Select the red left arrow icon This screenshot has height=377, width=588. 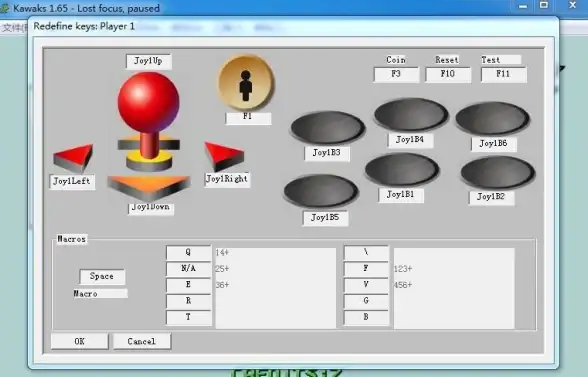click(73, 158)
